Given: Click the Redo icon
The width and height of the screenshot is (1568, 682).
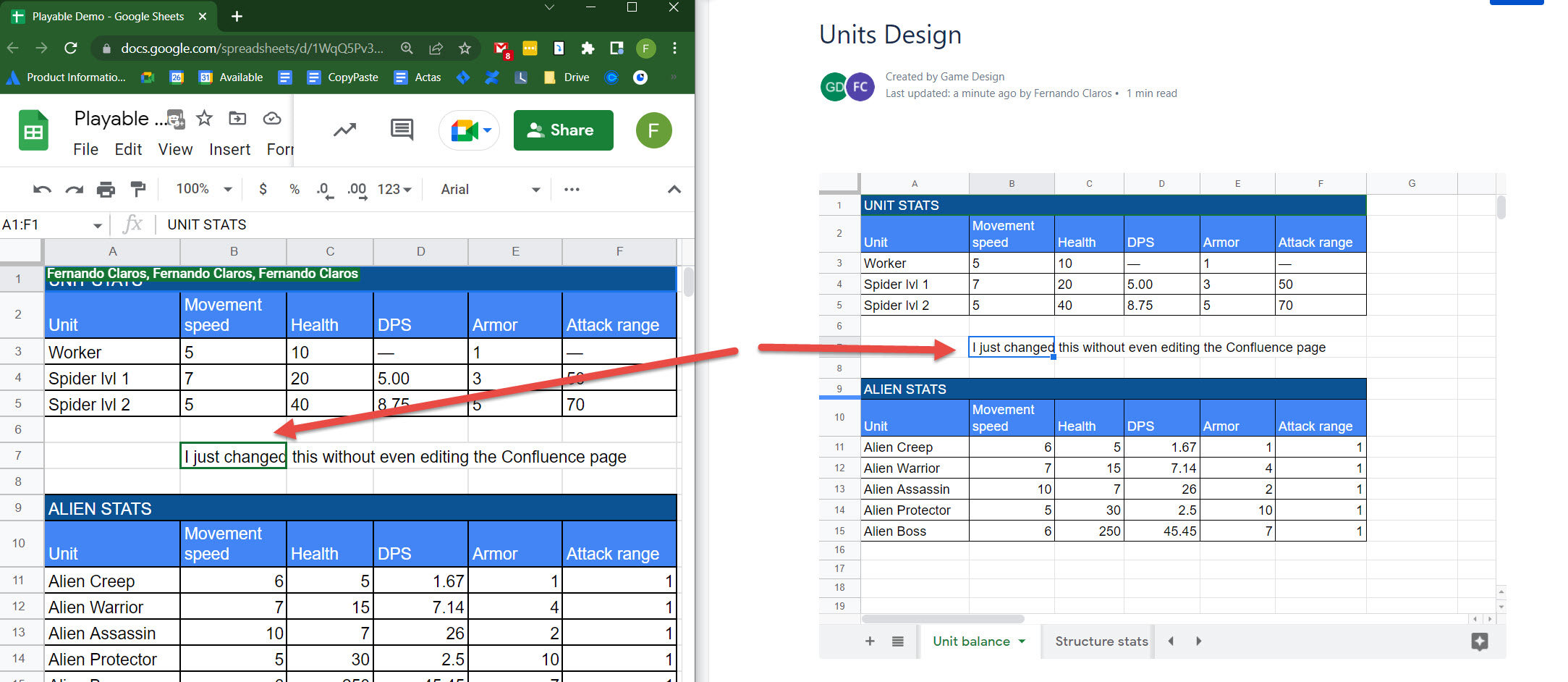Looking at the screenshot, I should (x=75, y=189).
